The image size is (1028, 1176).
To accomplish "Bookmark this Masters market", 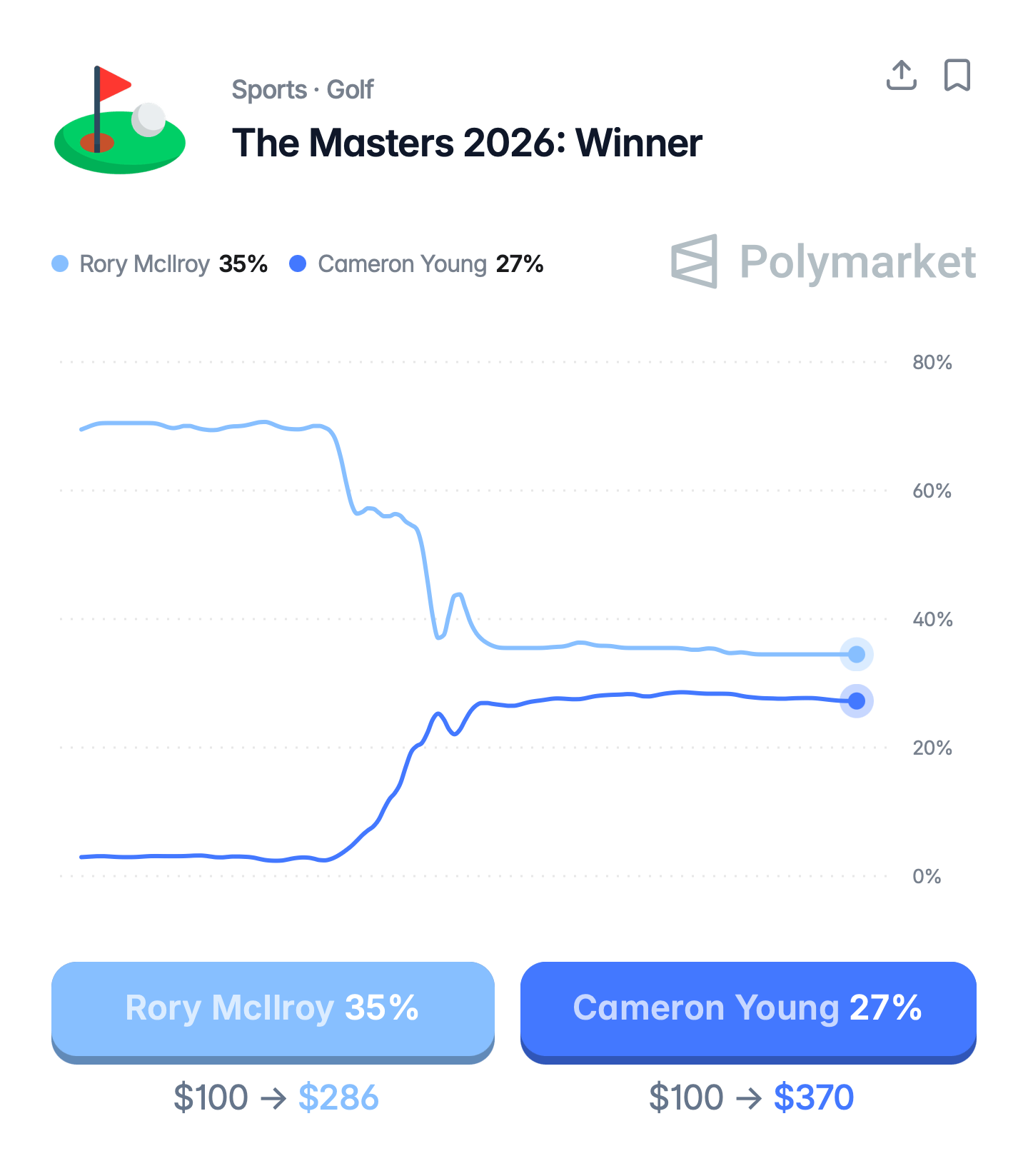I will 957,75.
